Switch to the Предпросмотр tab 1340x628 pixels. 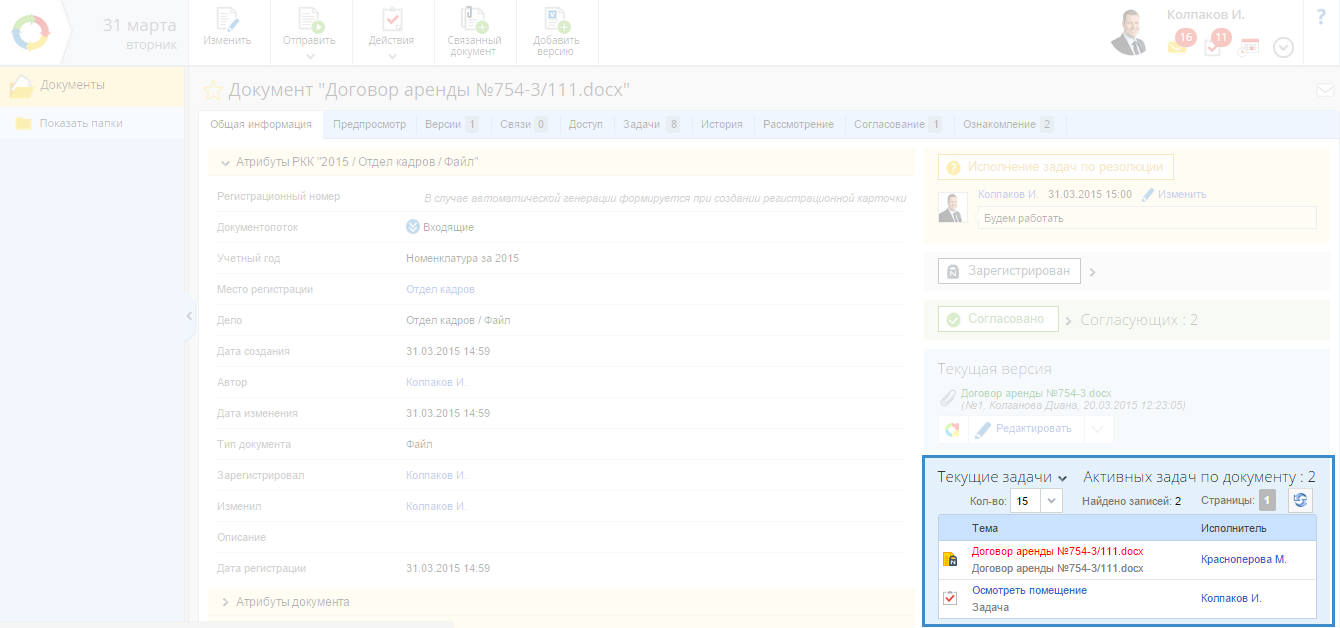click(x=369, y=125)
